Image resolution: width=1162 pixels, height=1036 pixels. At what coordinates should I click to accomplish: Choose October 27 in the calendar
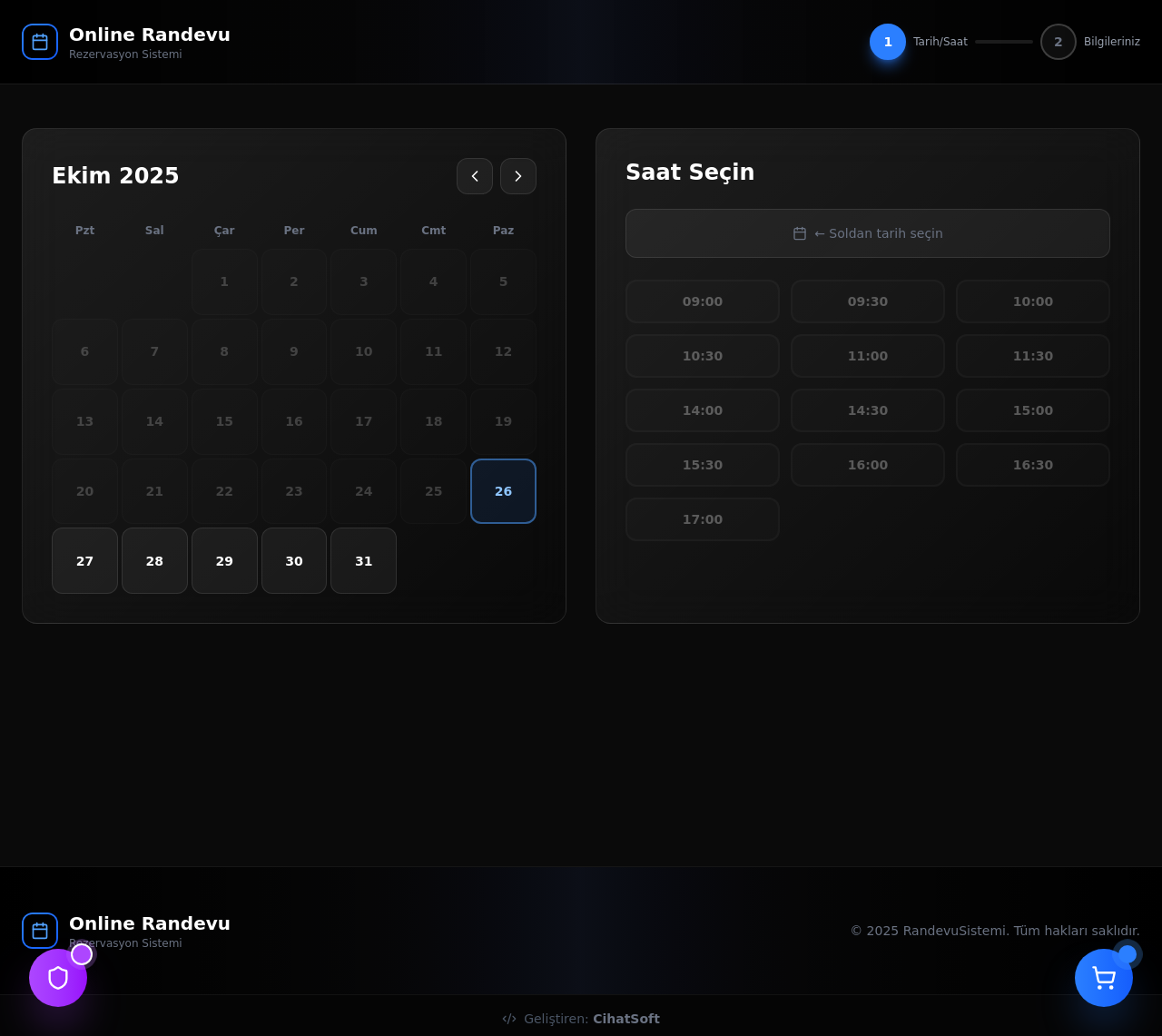(x=84, y=561)
